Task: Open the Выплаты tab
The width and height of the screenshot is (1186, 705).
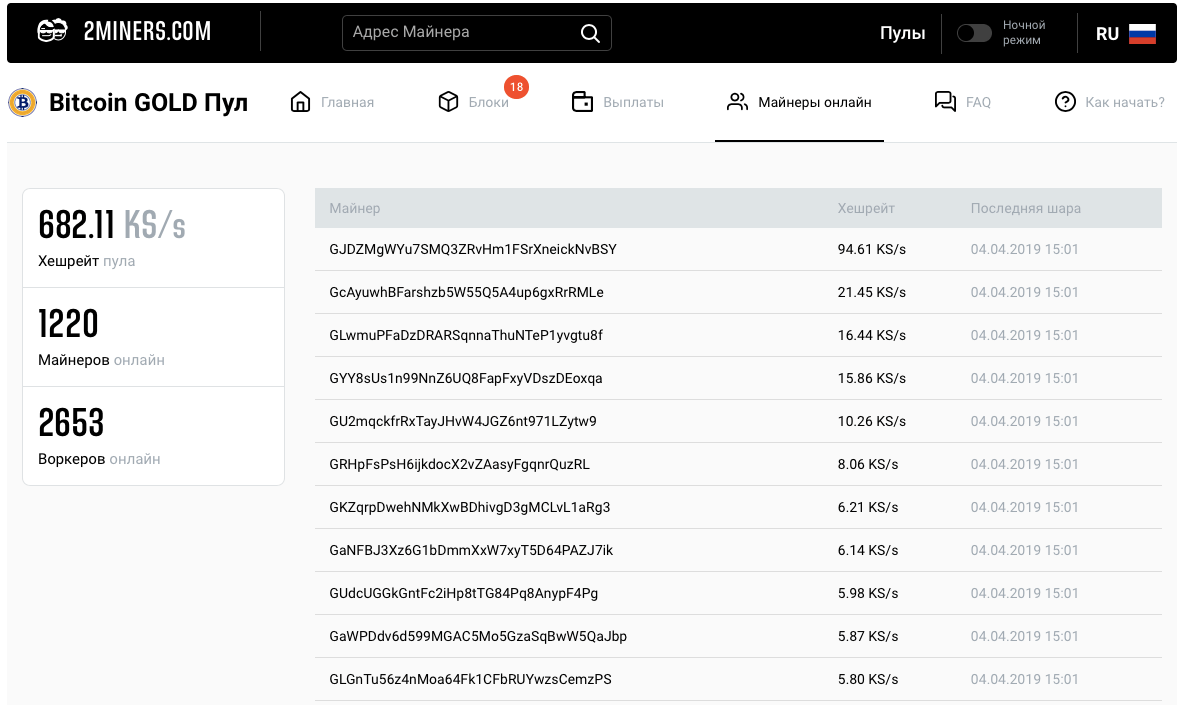Action: tap(633, 102)
